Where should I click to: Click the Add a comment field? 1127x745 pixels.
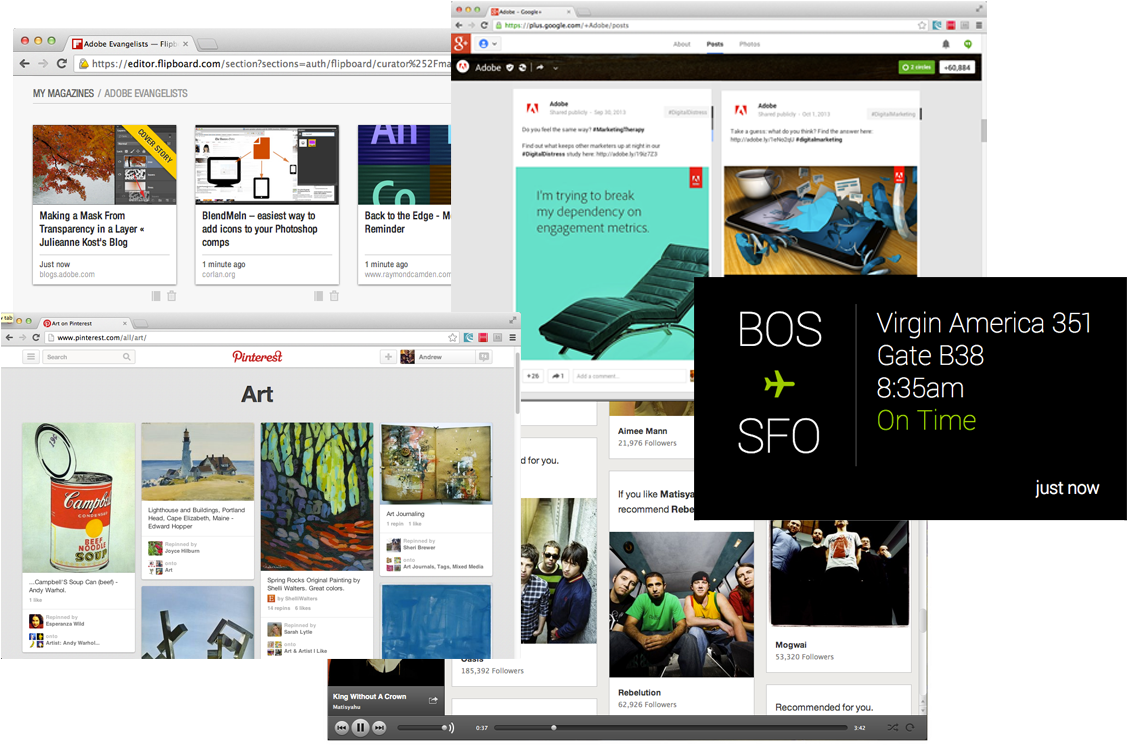[629, 376]
